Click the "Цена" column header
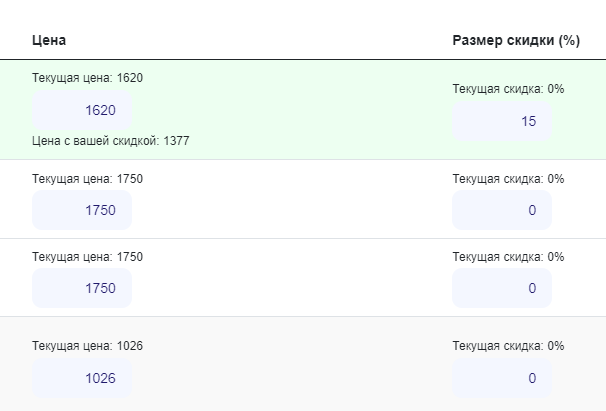 coord(49,41)
